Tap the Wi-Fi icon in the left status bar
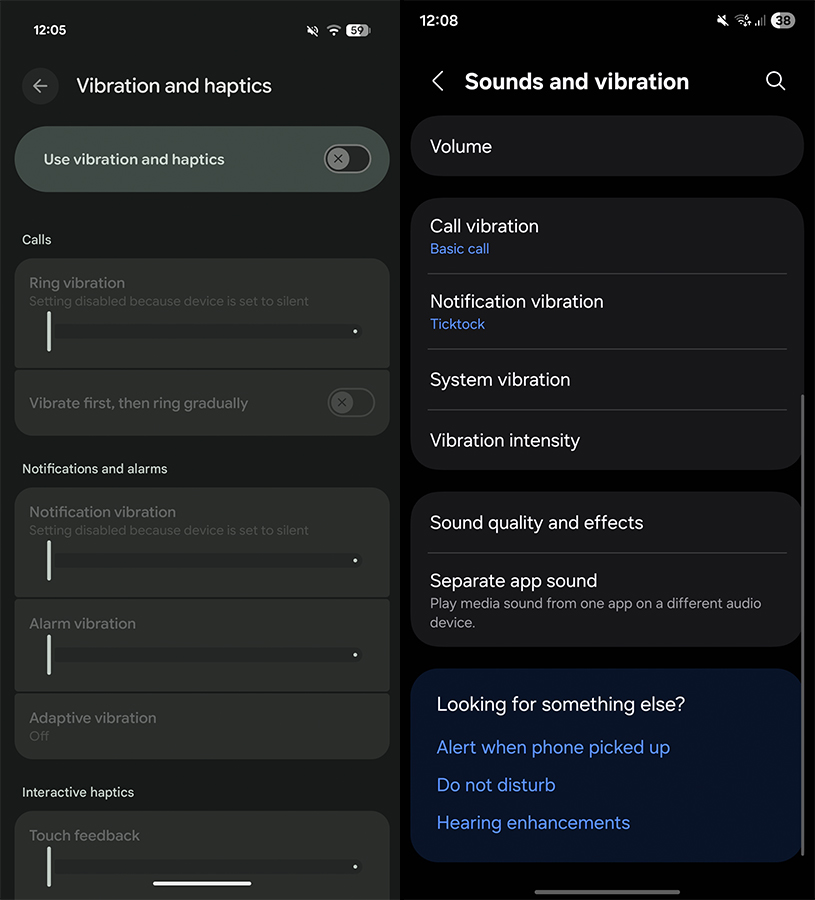Screen dimensions: 815x900 pyautogui.click(x=334, y=30)
